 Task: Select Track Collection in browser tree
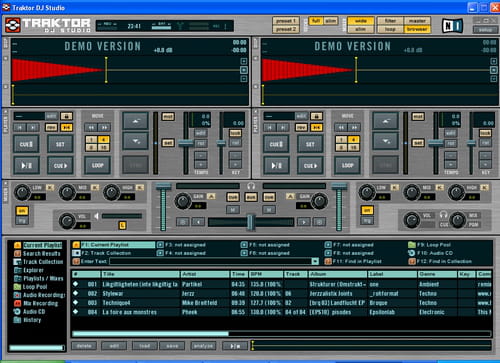coord(43,262)
